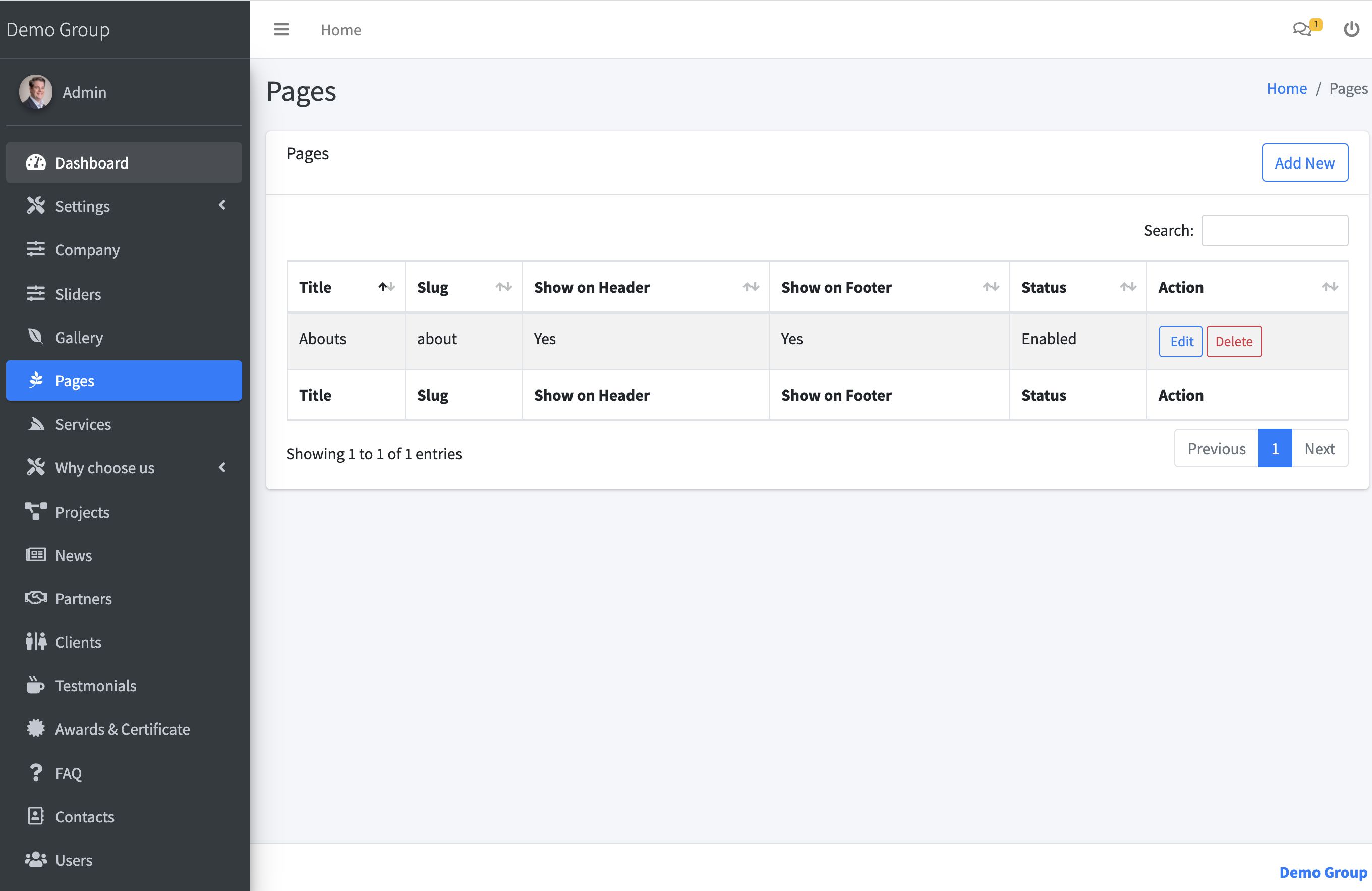Click the News newspaper icon
This screenshot has height=891, width=1372.
pyautogui.click(x=36, y=555)
